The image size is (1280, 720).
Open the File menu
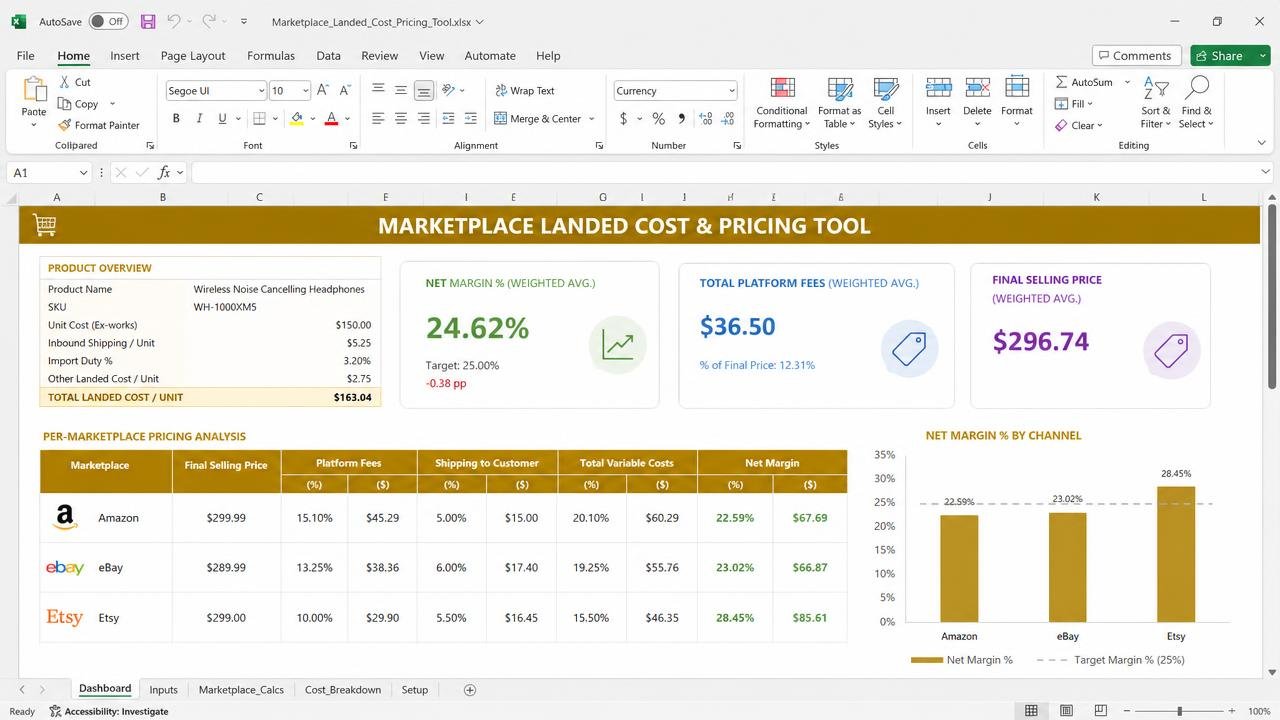pyautogui.click(x=25, y=56)
